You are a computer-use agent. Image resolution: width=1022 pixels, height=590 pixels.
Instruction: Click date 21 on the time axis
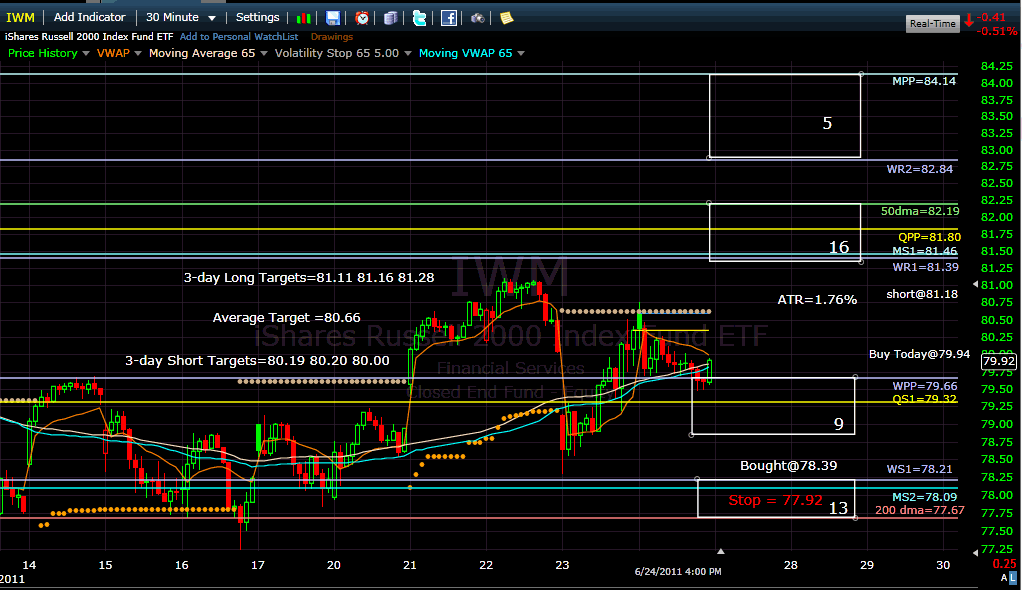[x=409, y=565]
